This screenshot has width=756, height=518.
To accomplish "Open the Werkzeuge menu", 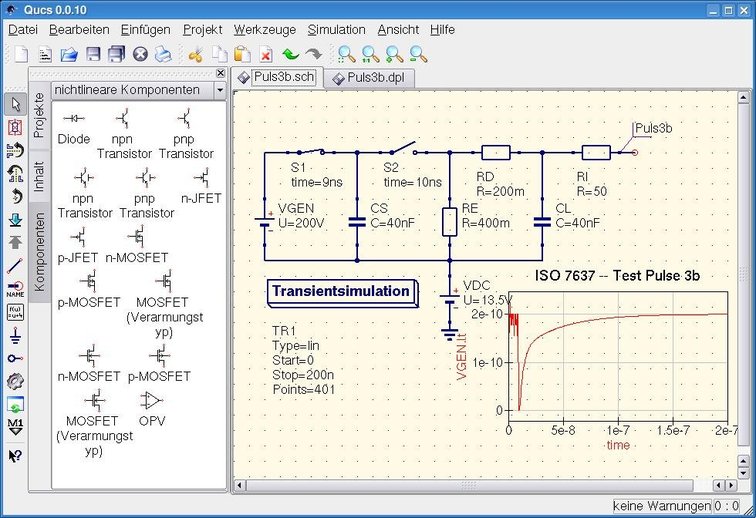I will point(264,30).
